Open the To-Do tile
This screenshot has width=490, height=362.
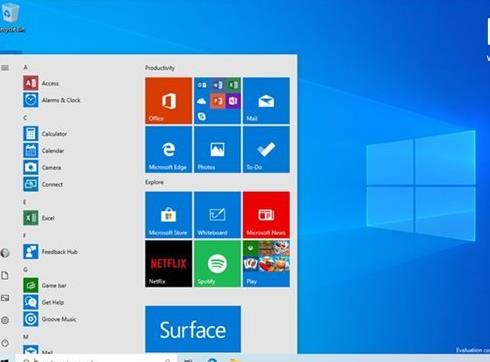point(266,149)
